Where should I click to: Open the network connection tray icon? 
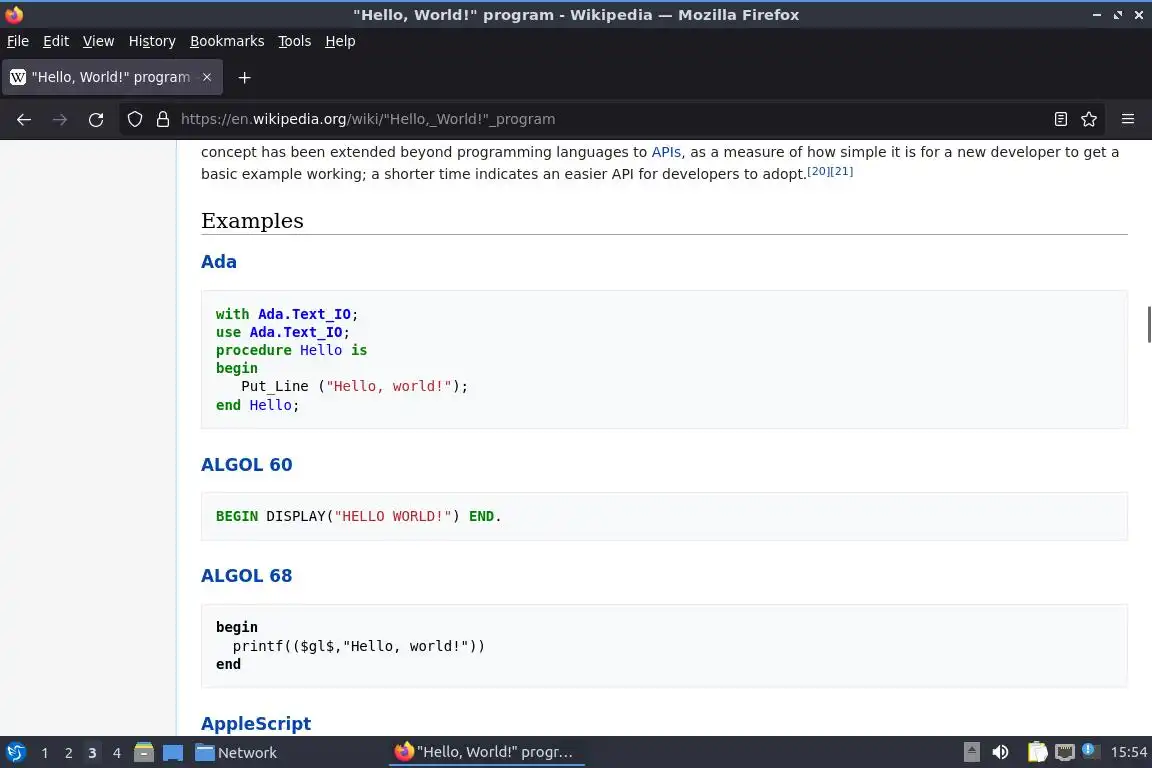(1065, 752)
